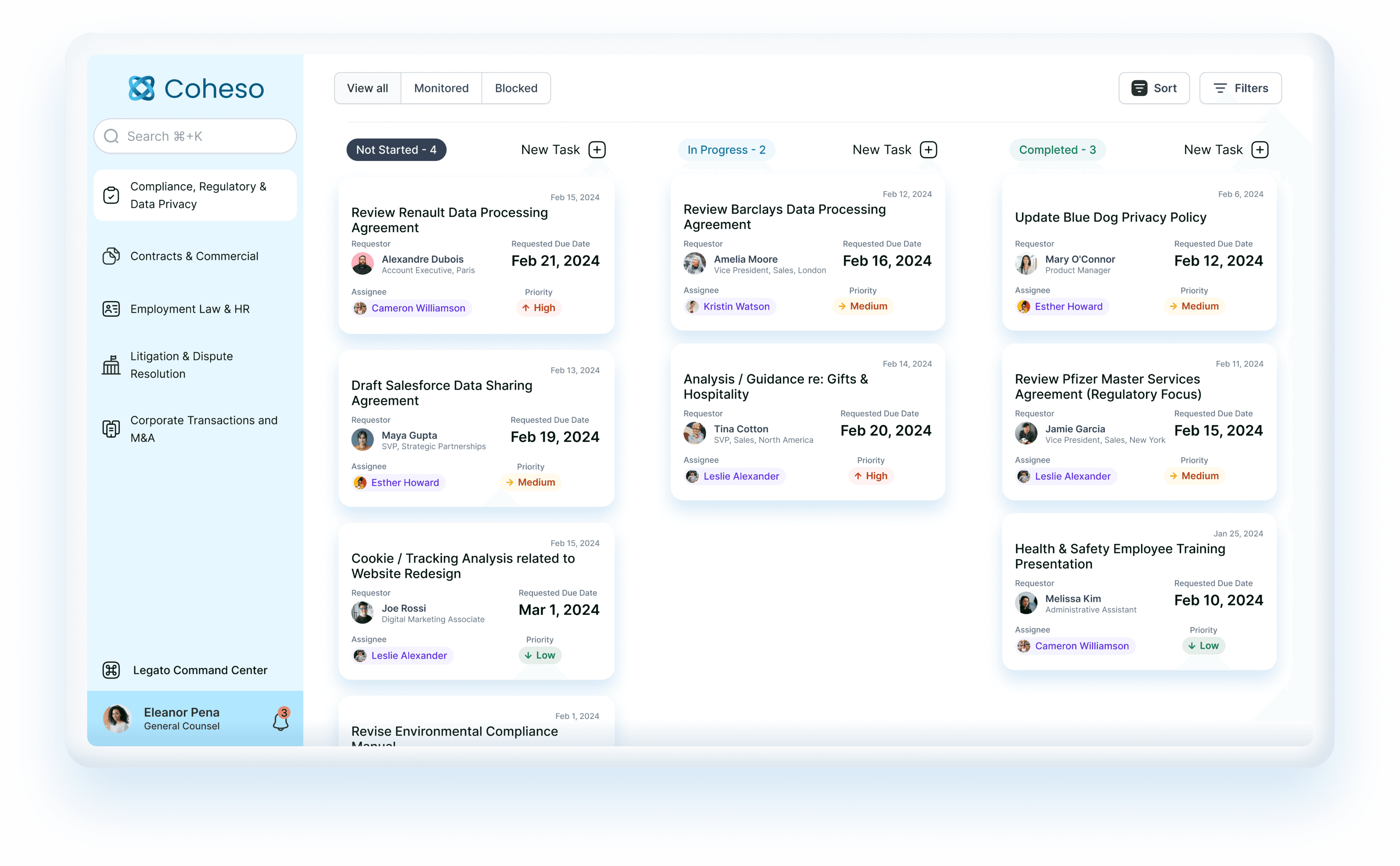This screenshot has height=866, width=1400.
Task: Open the Sort menu
Action: [1154, 87]
